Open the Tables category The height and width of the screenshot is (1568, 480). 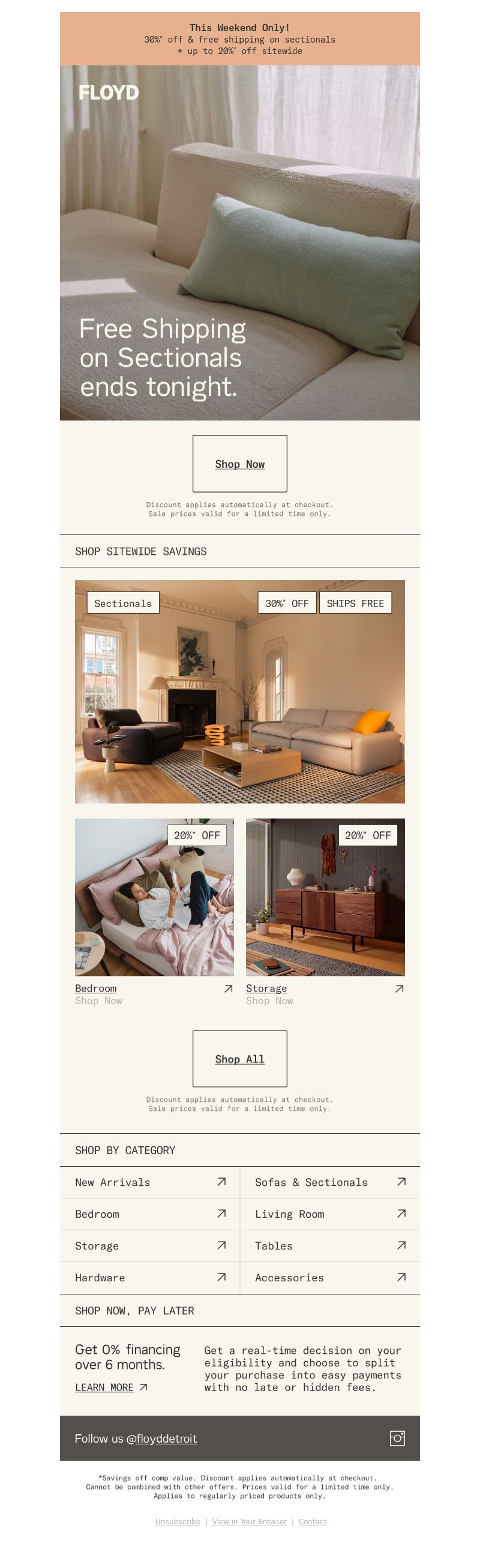(329, 1246)
